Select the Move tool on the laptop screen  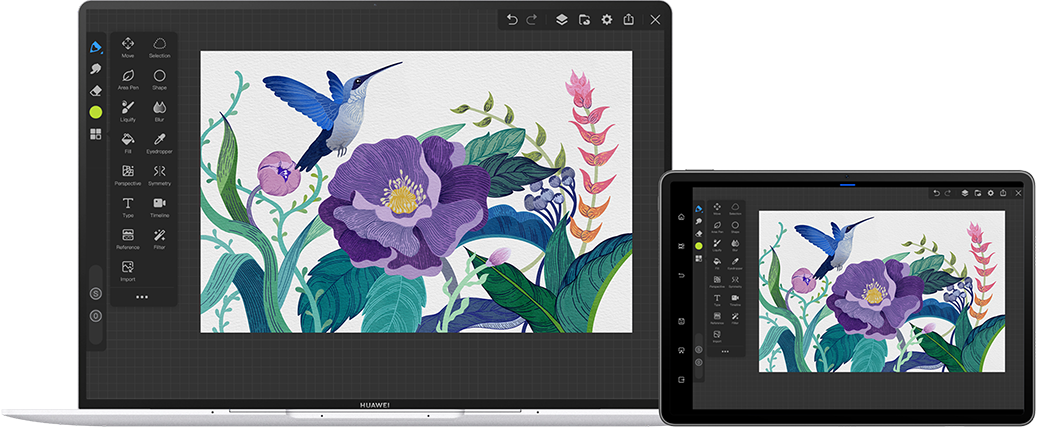[128, 44]
